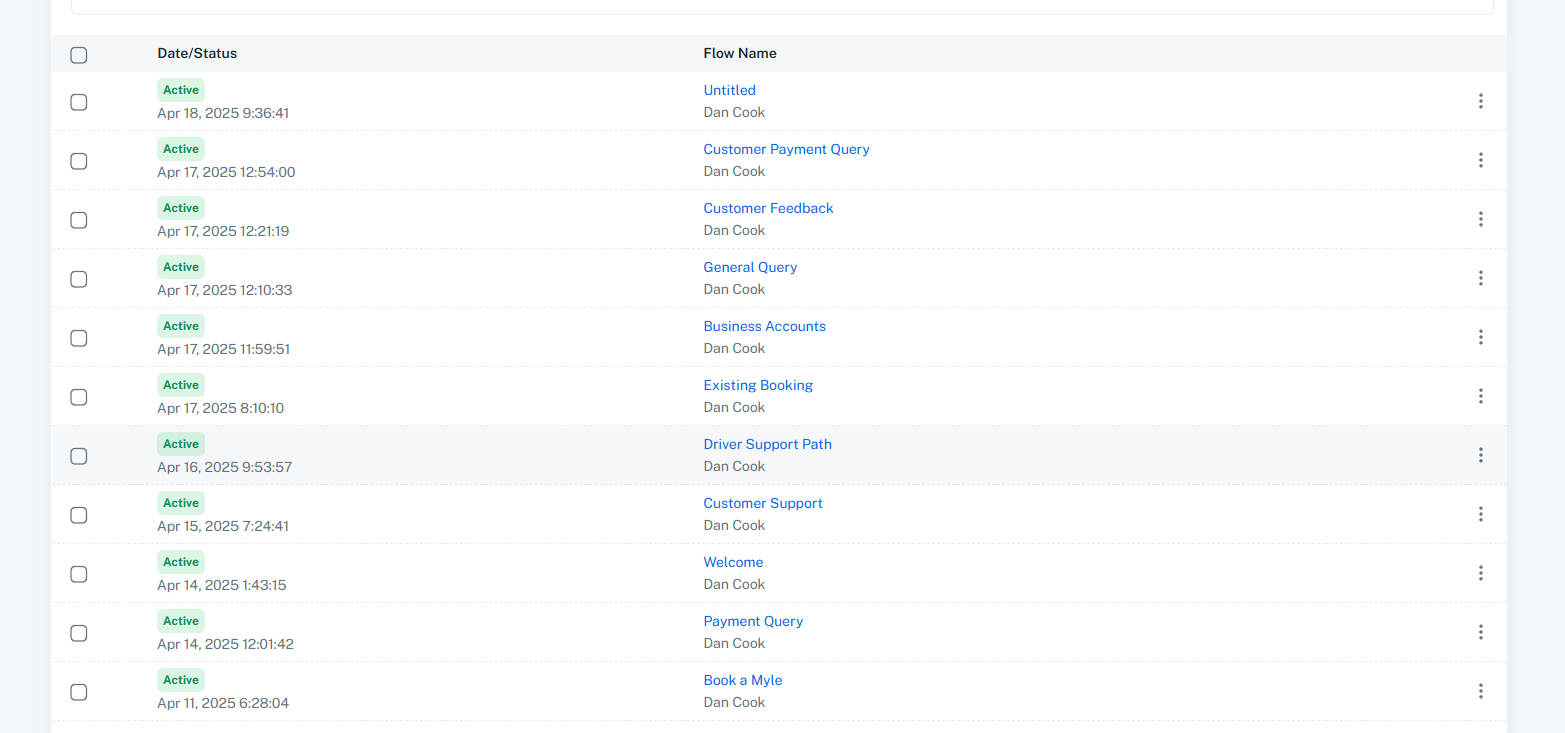Screen dimensions: 1565x733
Task: Open the three-dot menu for Untitled flow
Action: (1480, 101)
